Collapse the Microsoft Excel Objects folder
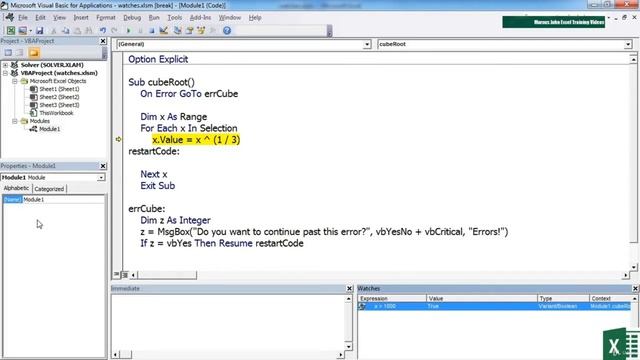The height and width of the screenshot is (360, 640). pyautogui.click(x=15, y=81)
